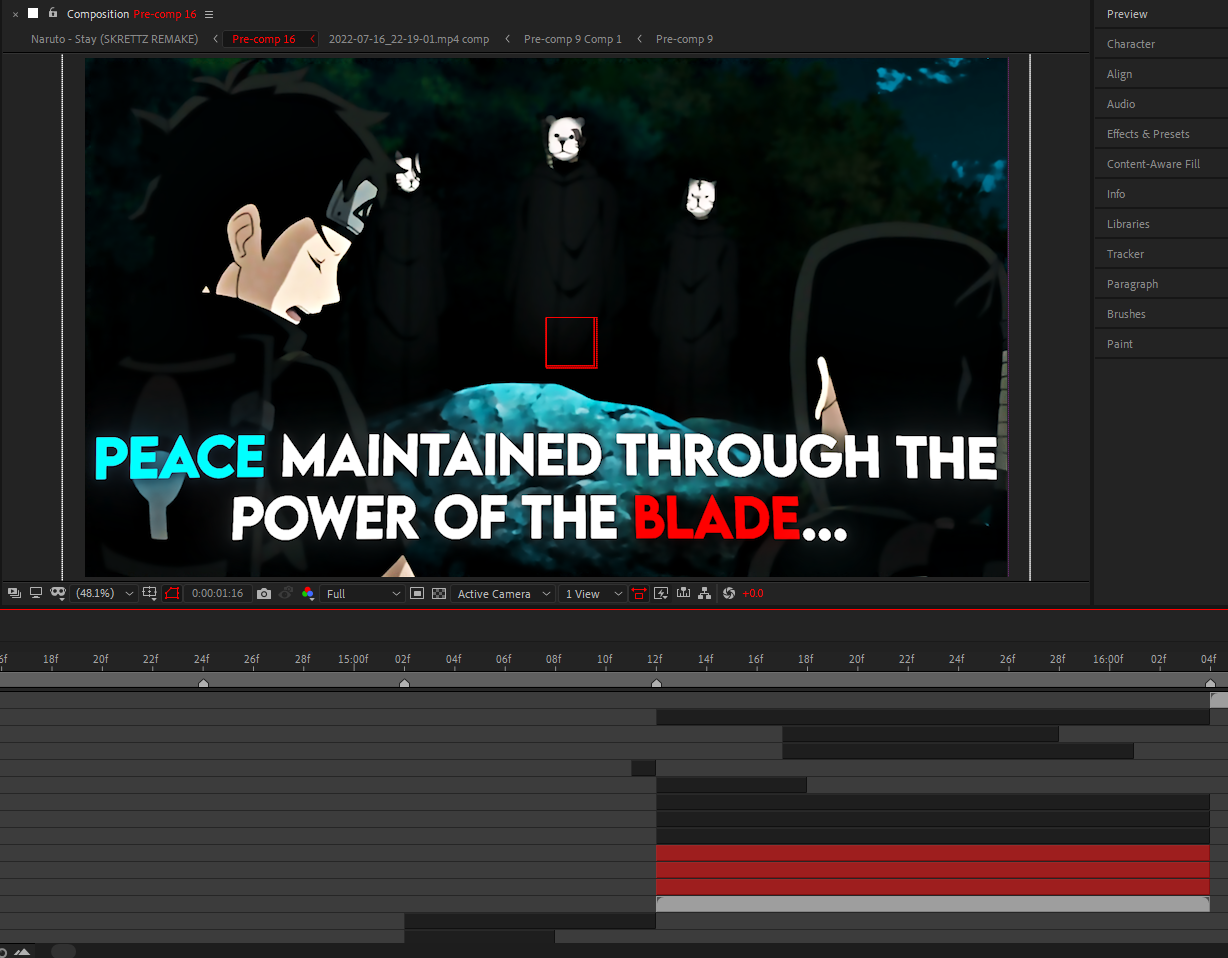The image size is (1228, 958).
Task: Toggle Region of Interest
Action: [x=417, y=593]
